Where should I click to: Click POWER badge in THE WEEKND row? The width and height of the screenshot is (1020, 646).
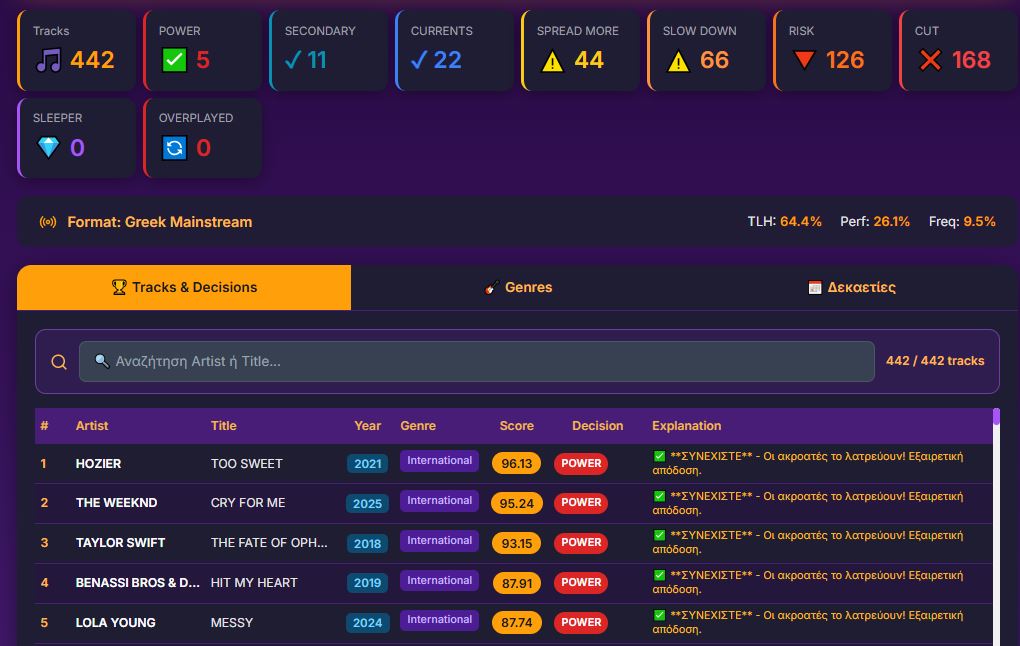coord(581,502)
